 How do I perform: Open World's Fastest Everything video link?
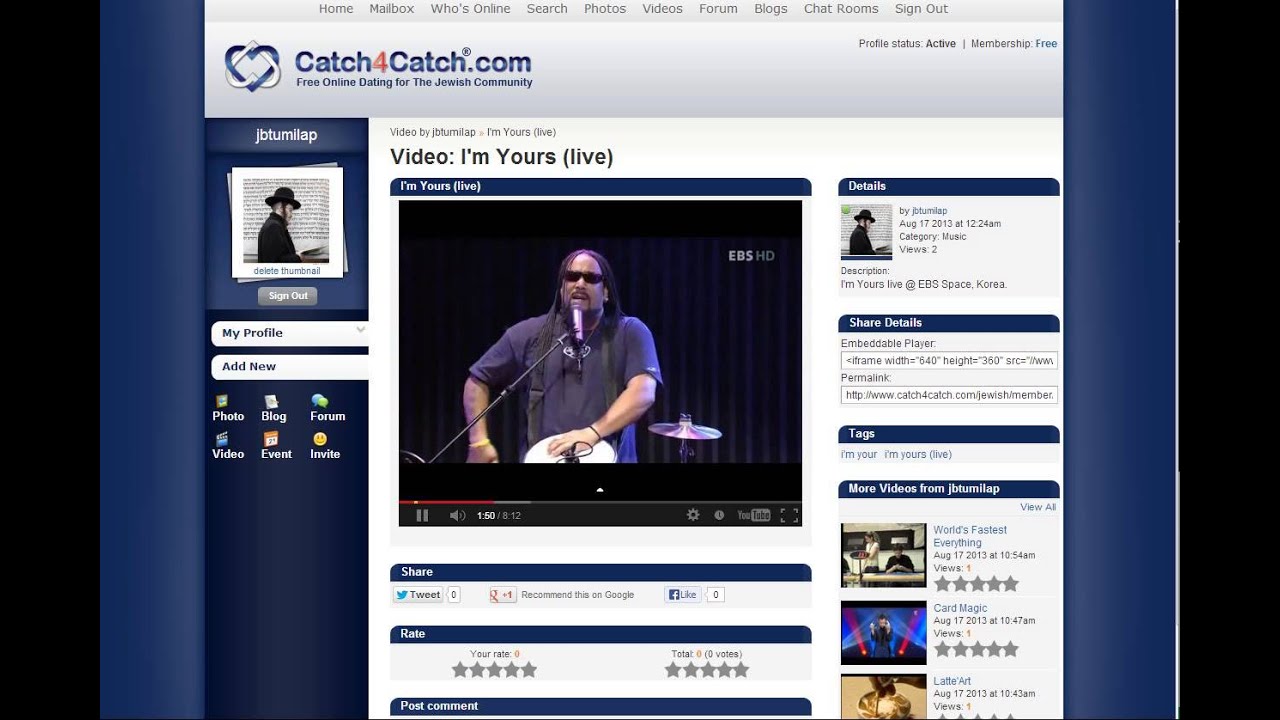tap(970, 537)
